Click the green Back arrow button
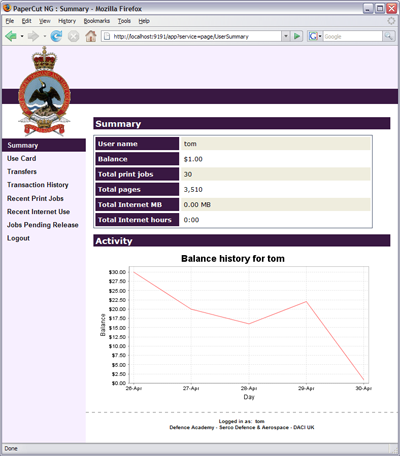 pyautogui.click(x=11, y=36)
